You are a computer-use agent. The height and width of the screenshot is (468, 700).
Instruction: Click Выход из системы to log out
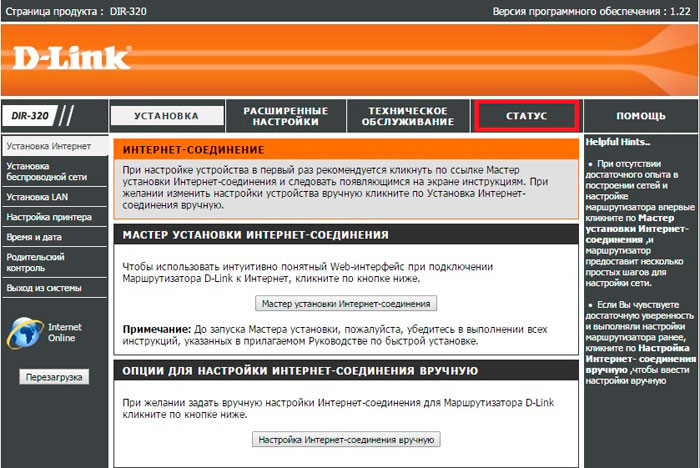pyautogui.click(x=54, y=288)
